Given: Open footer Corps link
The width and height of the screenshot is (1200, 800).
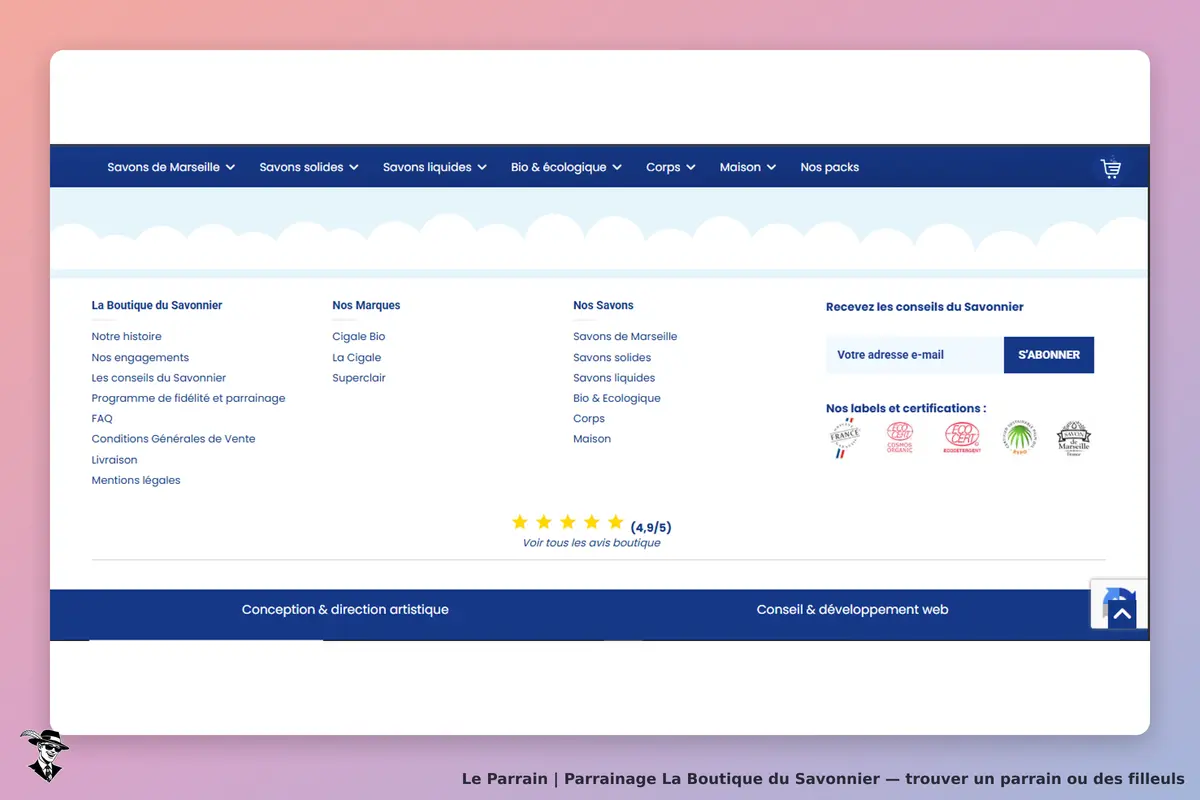Looking at the screenshot, I should click(x=589, y=419).
